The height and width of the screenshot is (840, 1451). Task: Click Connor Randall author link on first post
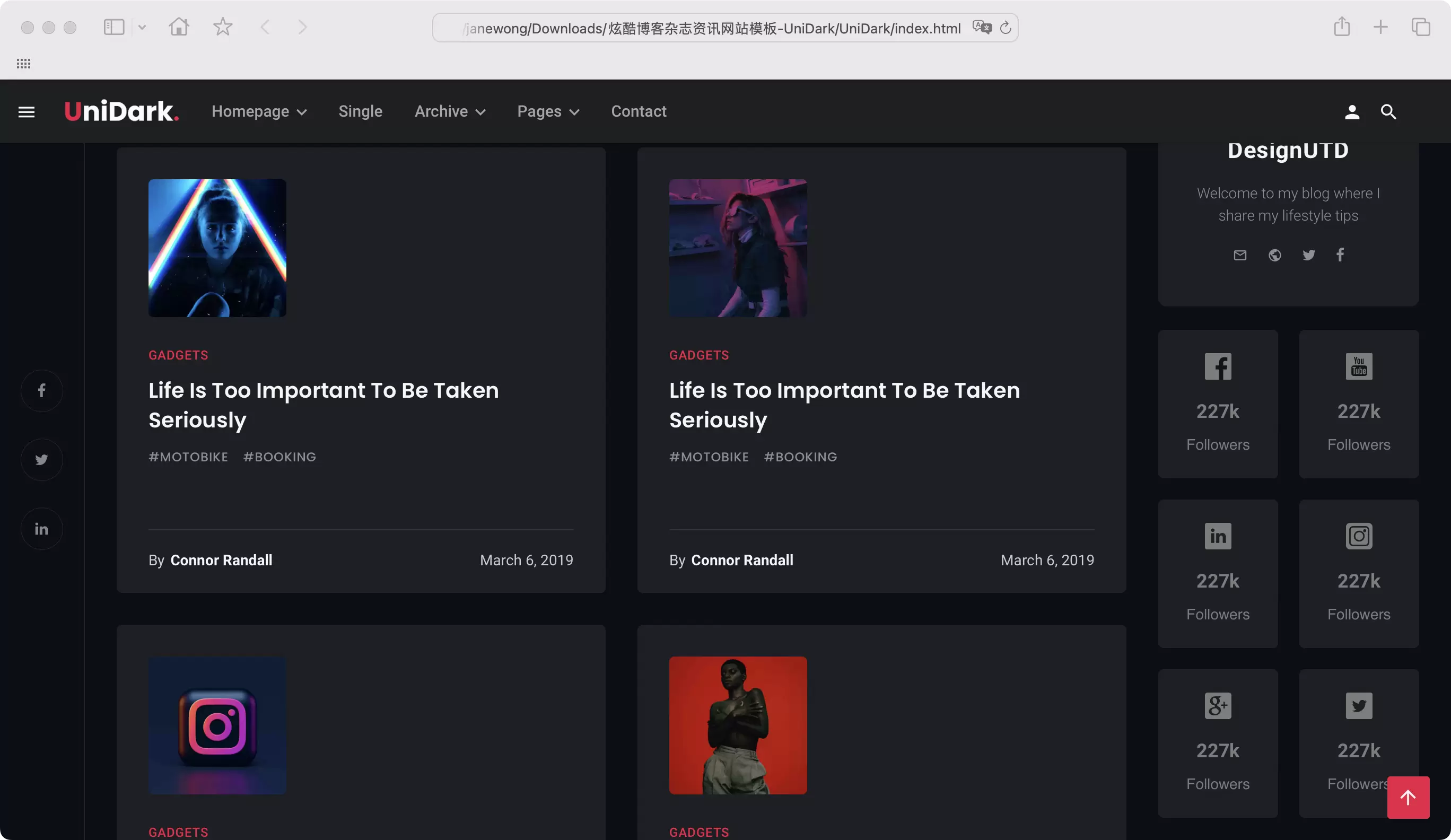click(x=221, y=559)
